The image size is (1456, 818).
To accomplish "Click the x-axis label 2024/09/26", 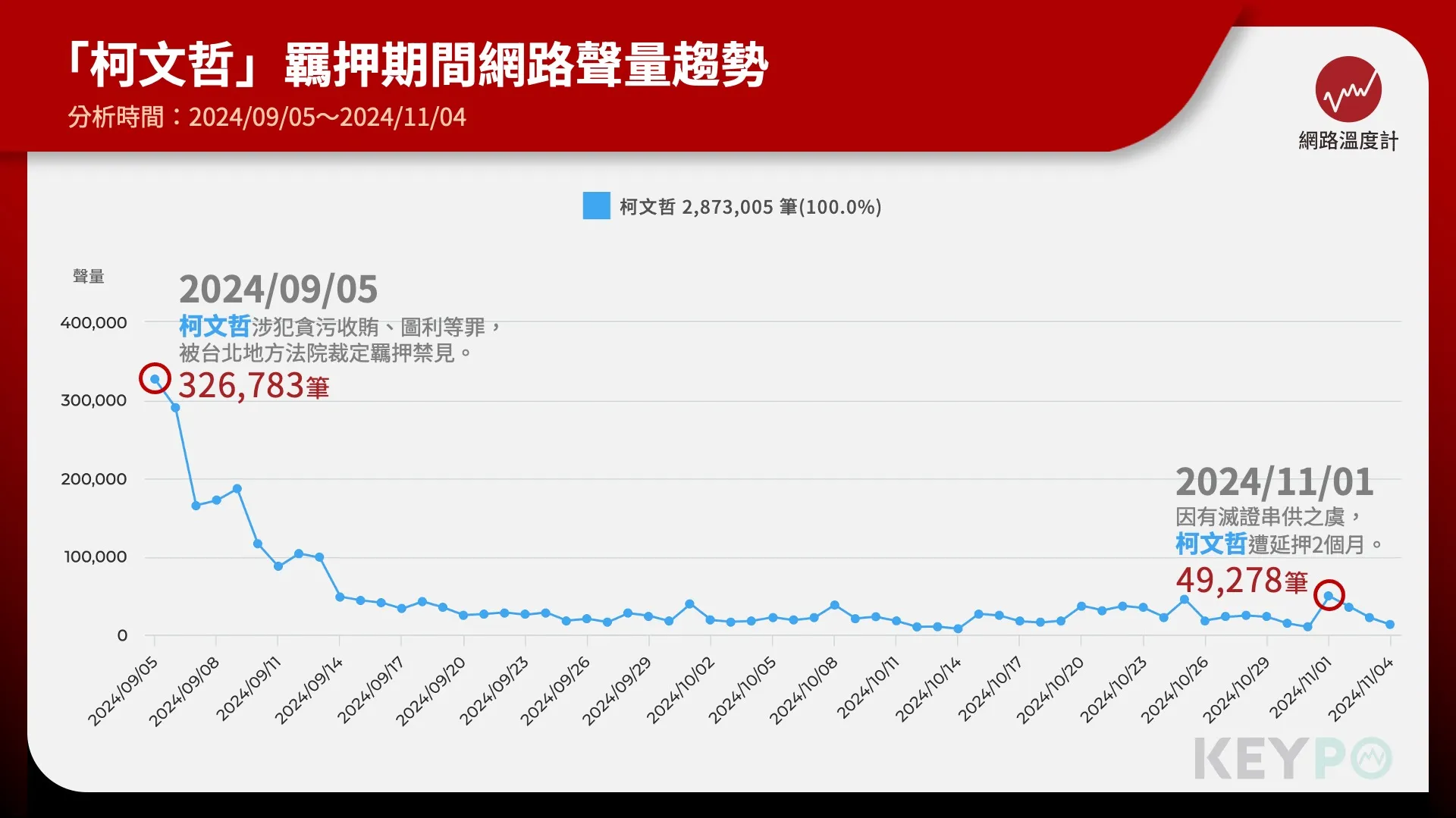I will click(555, 691).
